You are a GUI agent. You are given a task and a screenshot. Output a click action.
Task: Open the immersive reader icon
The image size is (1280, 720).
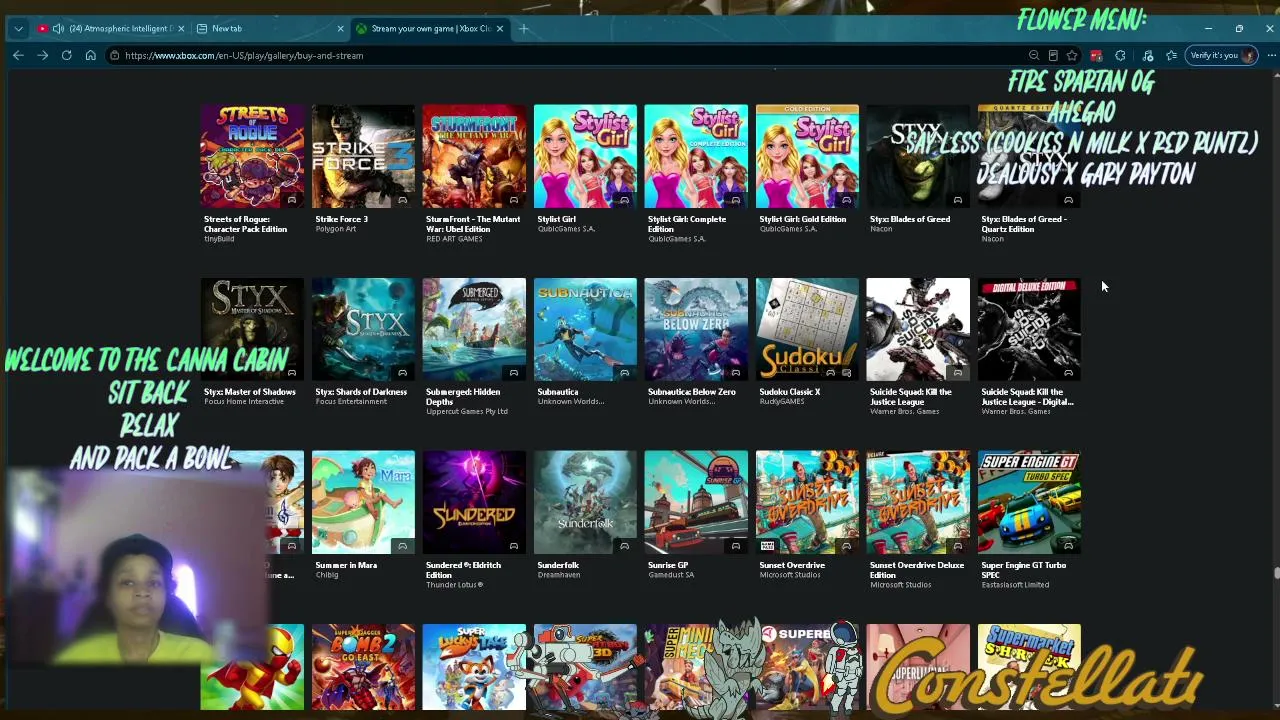tap(1053, 56)
